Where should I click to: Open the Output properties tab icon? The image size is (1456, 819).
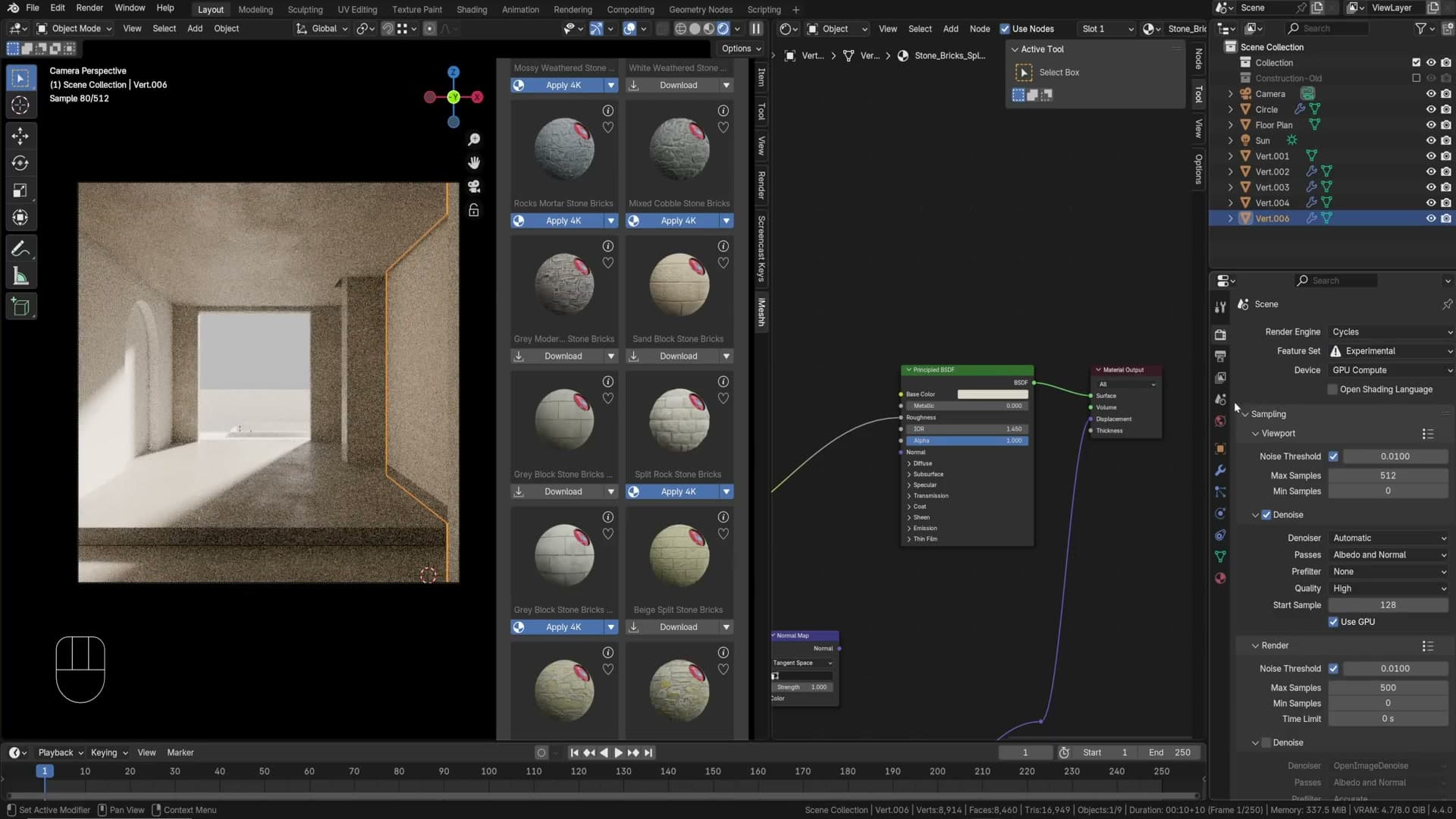(1220, 356)
